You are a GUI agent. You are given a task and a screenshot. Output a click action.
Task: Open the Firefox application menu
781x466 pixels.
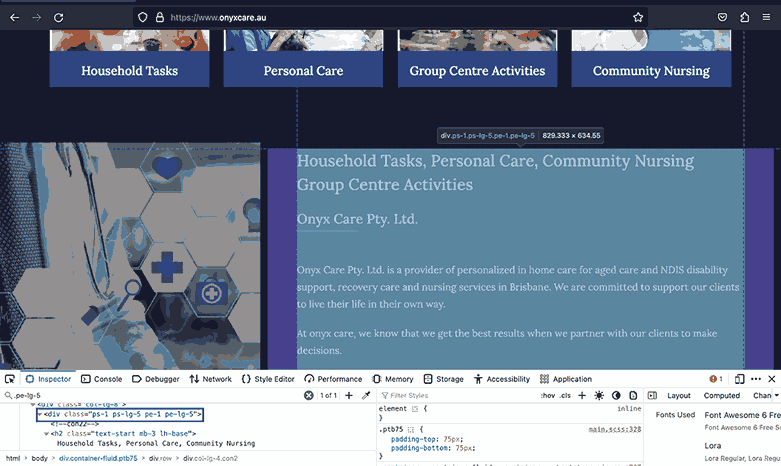[x=766, y=17]
